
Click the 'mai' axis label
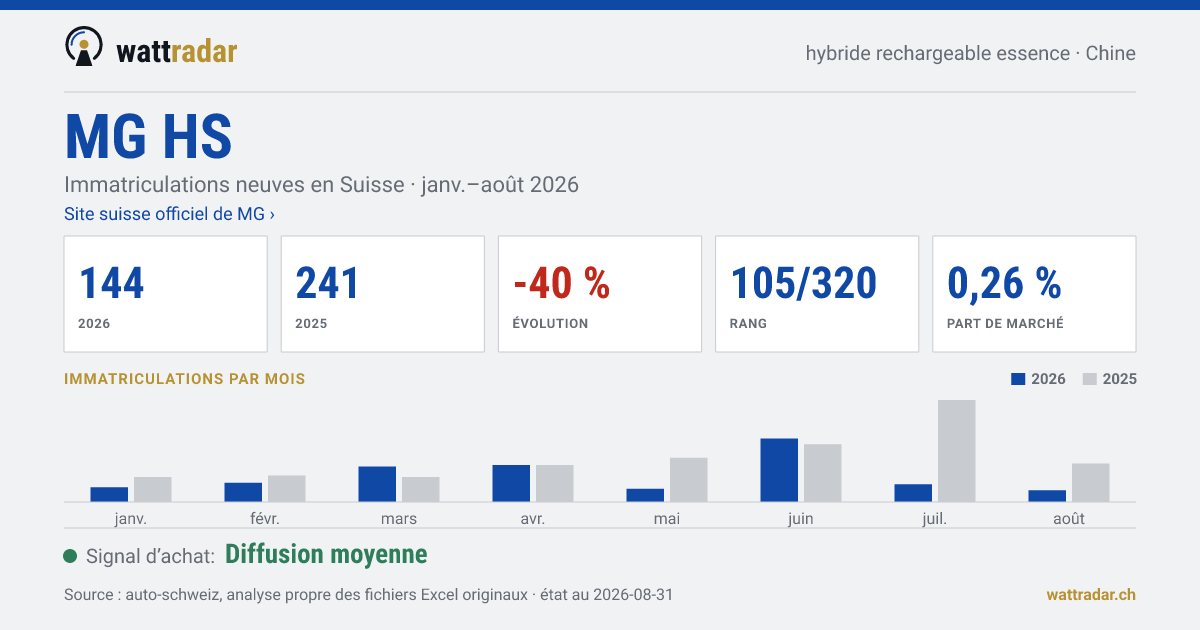[667, 518]
